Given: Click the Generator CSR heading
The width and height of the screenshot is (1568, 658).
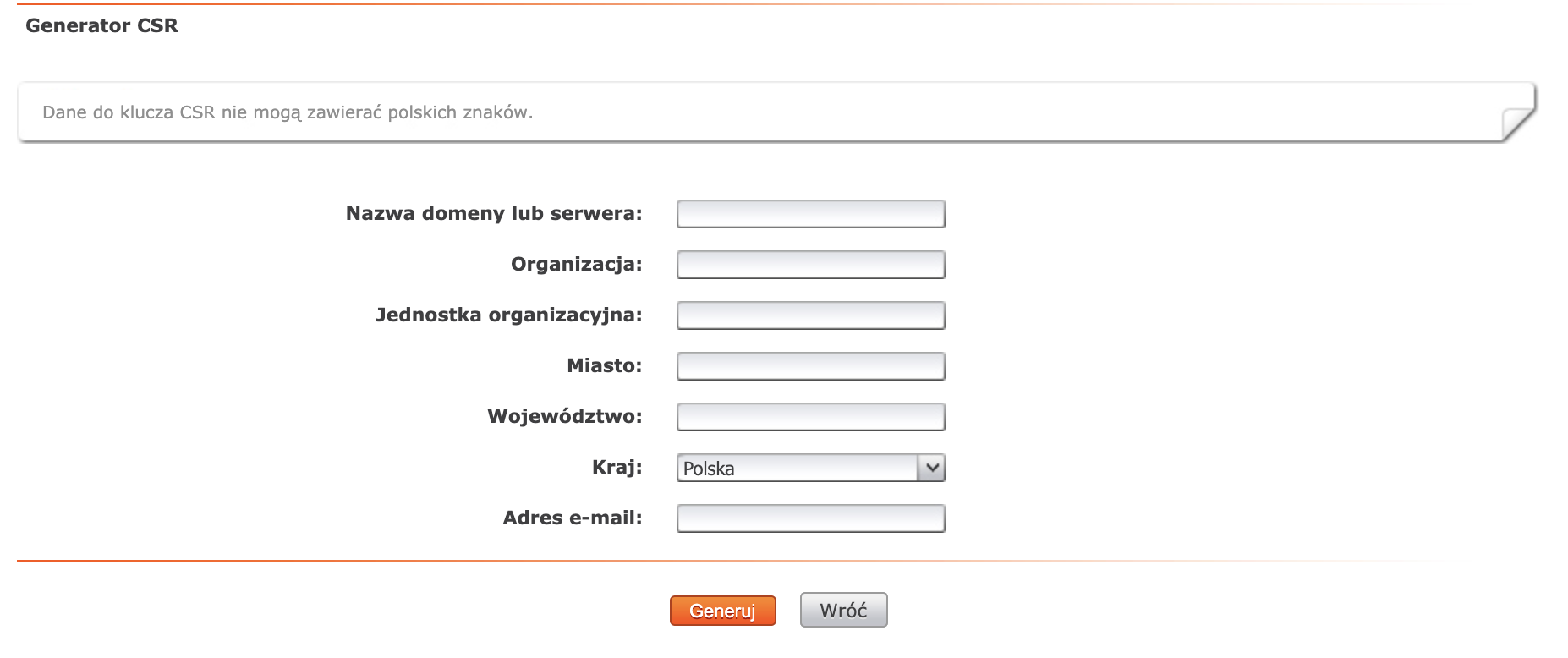Looking at the screenshot, I should click(101, 25).
